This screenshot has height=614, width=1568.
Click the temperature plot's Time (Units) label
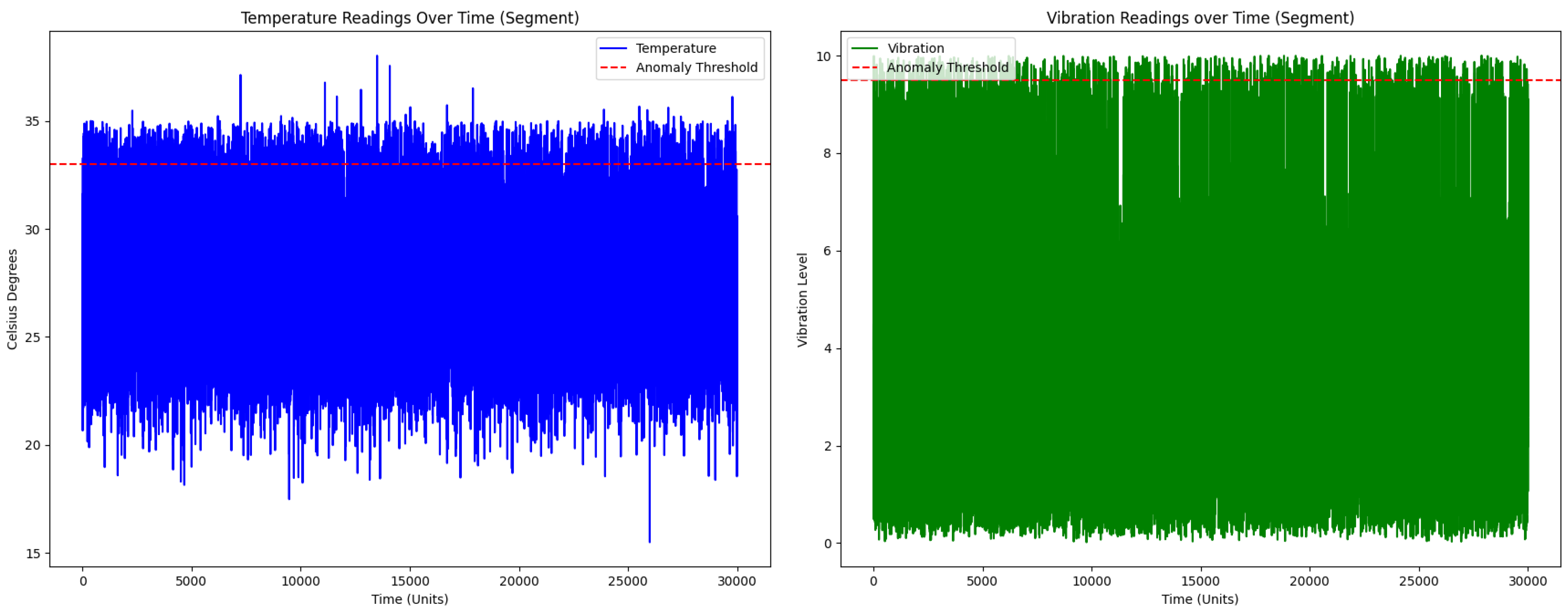[409, 599]
